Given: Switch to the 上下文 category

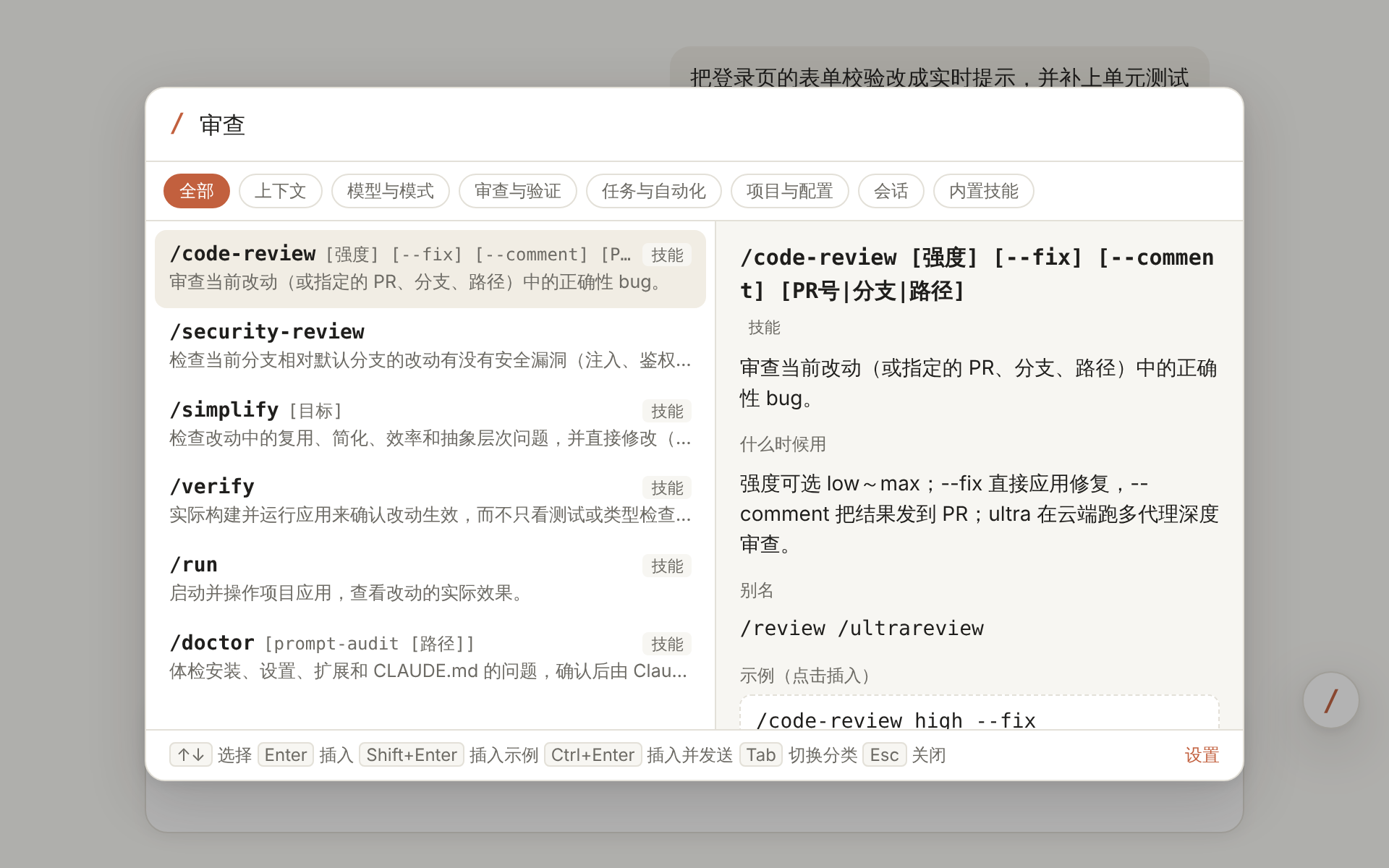Looking at the screenshot, I should click(281, 191).
